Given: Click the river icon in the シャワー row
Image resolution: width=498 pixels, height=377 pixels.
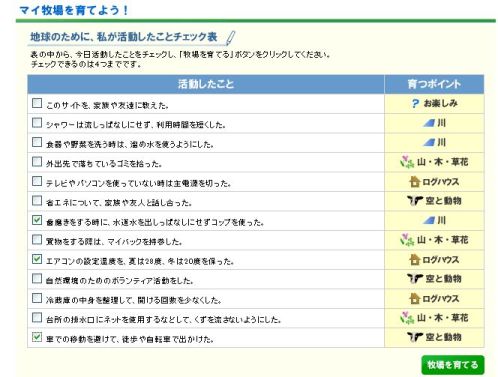Looking at the screenshot, I should 429,123.
